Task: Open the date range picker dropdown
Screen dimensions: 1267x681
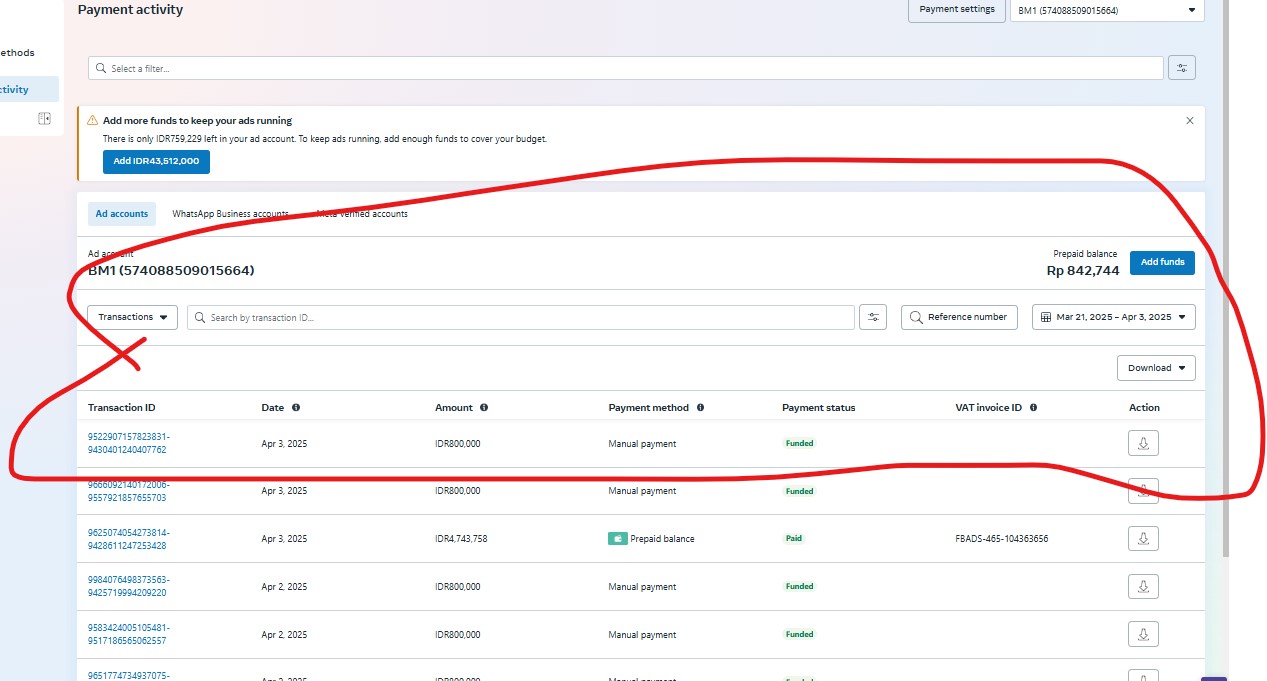Action: coord(1113,317)
